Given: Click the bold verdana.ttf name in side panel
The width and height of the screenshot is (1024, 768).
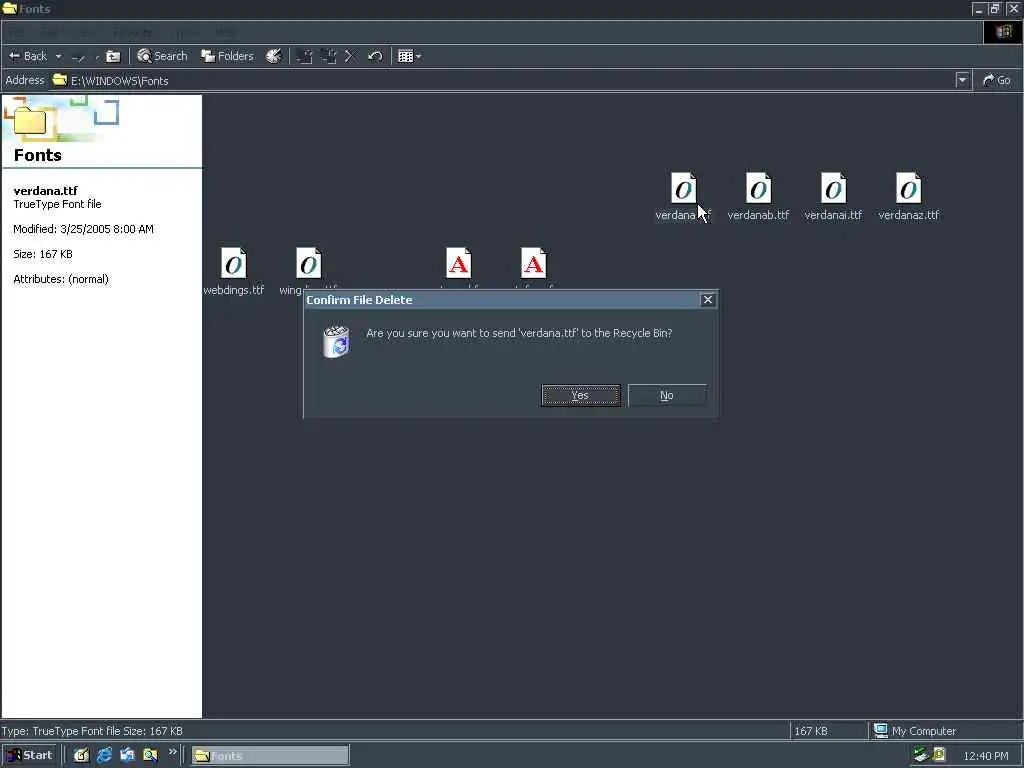Looking at the screenshot, I should [46, 191].
